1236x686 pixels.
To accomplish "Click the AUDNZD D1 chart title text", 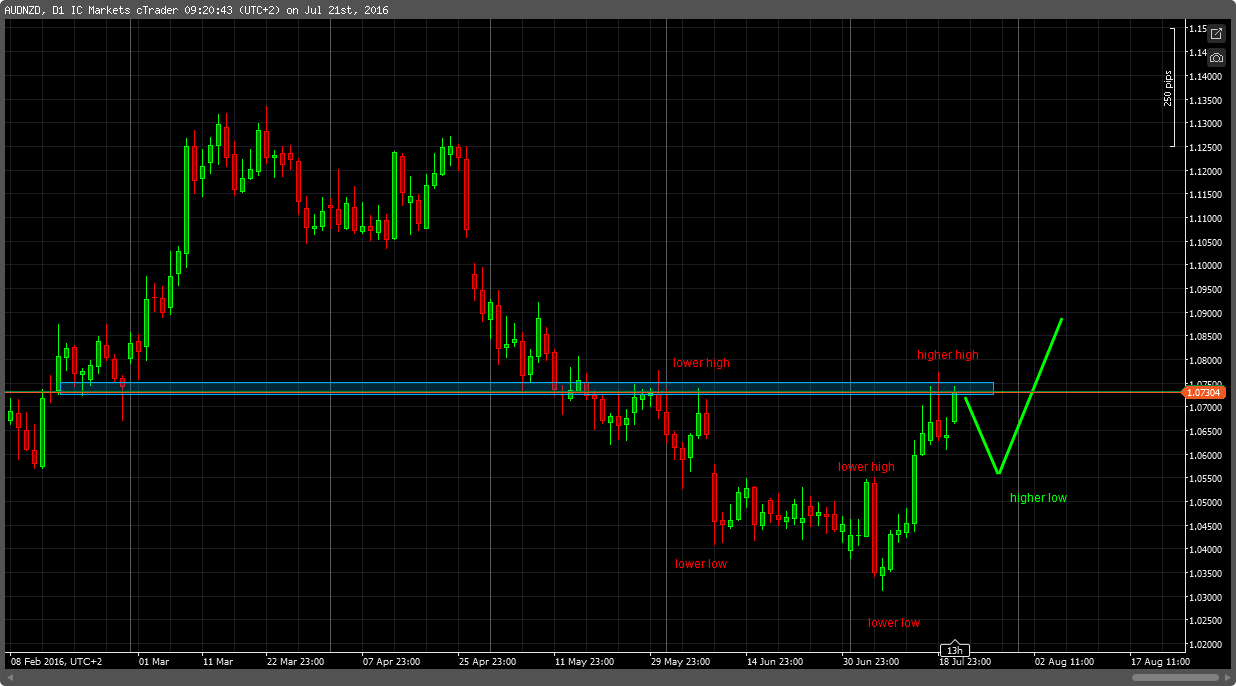I will pyautogui.click(x=197, y=10).
